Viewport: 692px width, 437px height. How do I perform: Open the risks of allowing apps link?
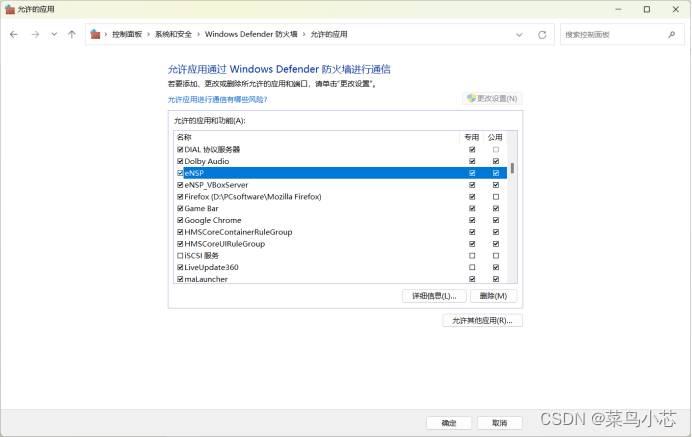pos(217,100)
